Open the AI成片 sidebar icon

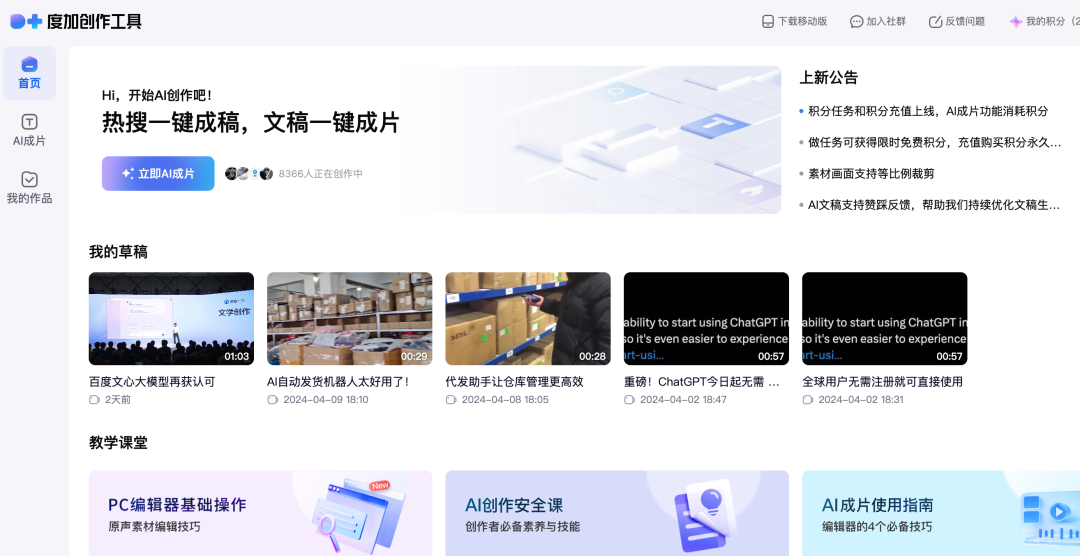[30, 122]
